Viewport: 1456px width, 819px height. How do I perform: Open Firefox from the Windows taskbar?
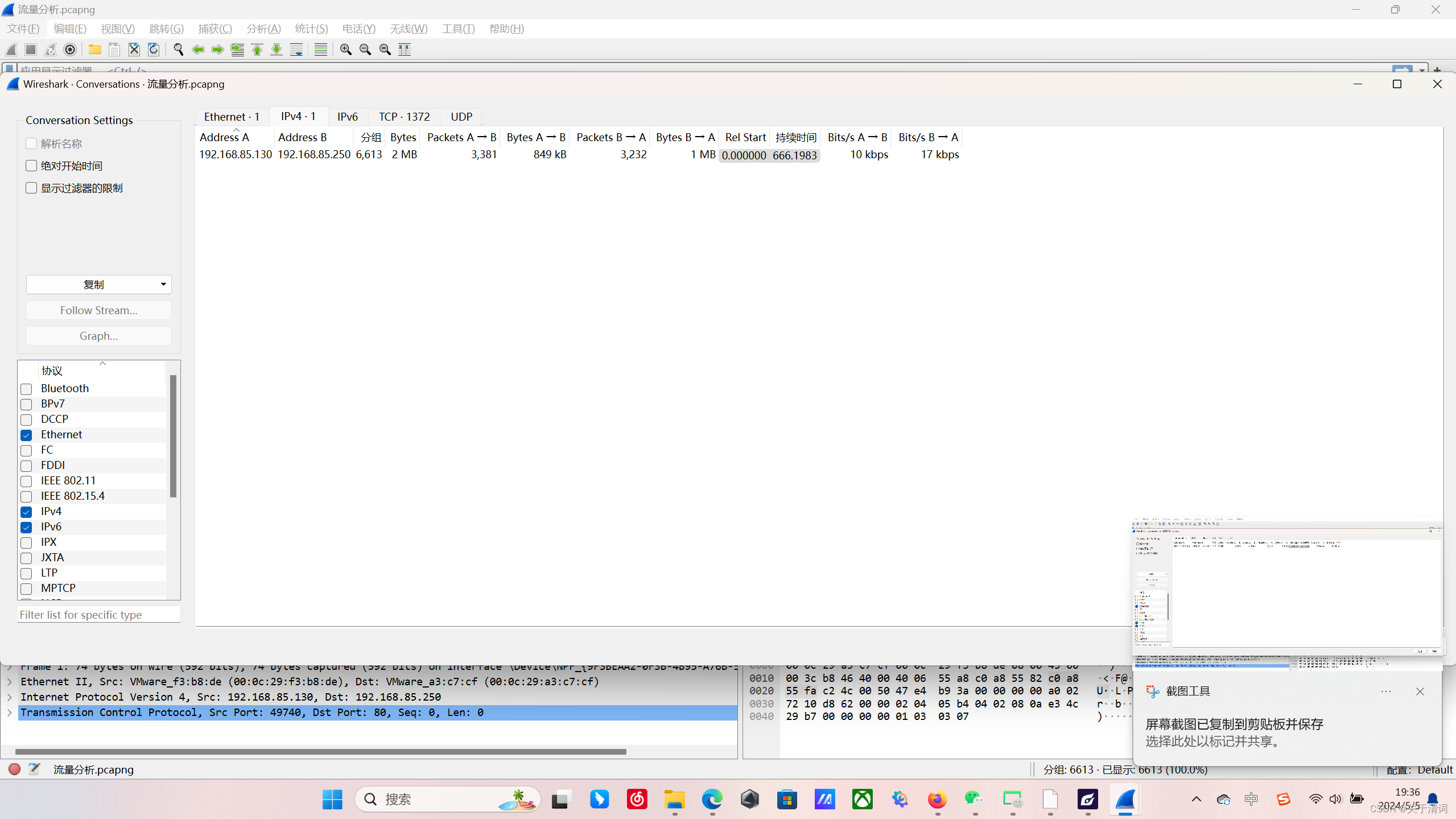[x=937, y=799]
